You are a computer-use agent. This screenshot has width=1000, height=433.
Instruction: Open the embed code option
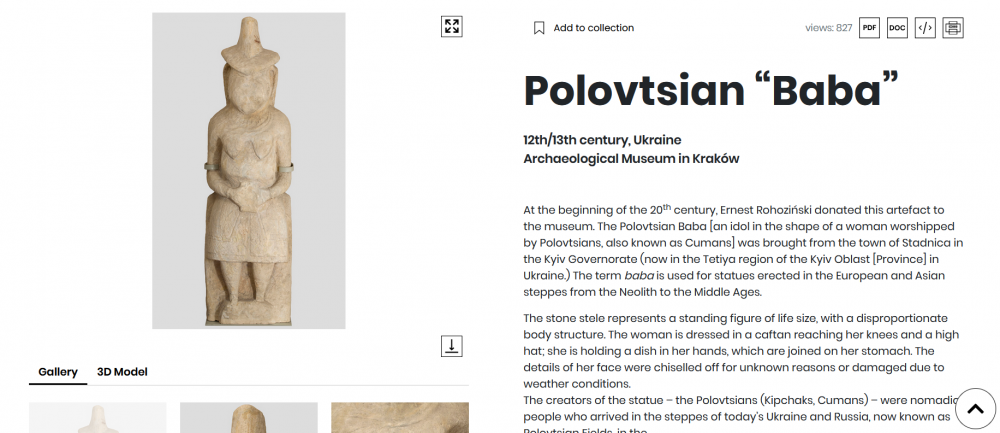925,28
